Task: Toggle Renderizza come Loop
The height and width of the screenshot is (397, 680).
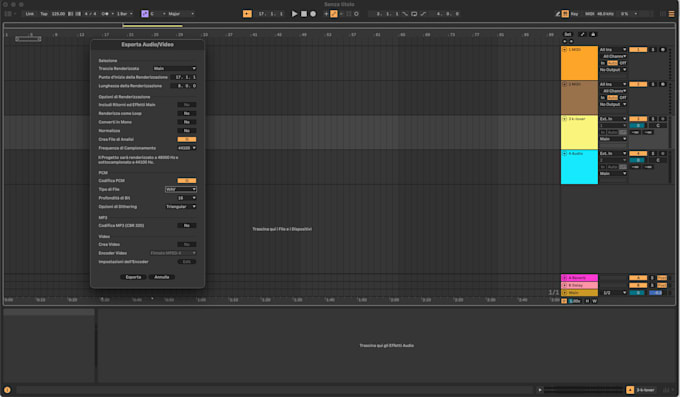Action: coord(186,113)
